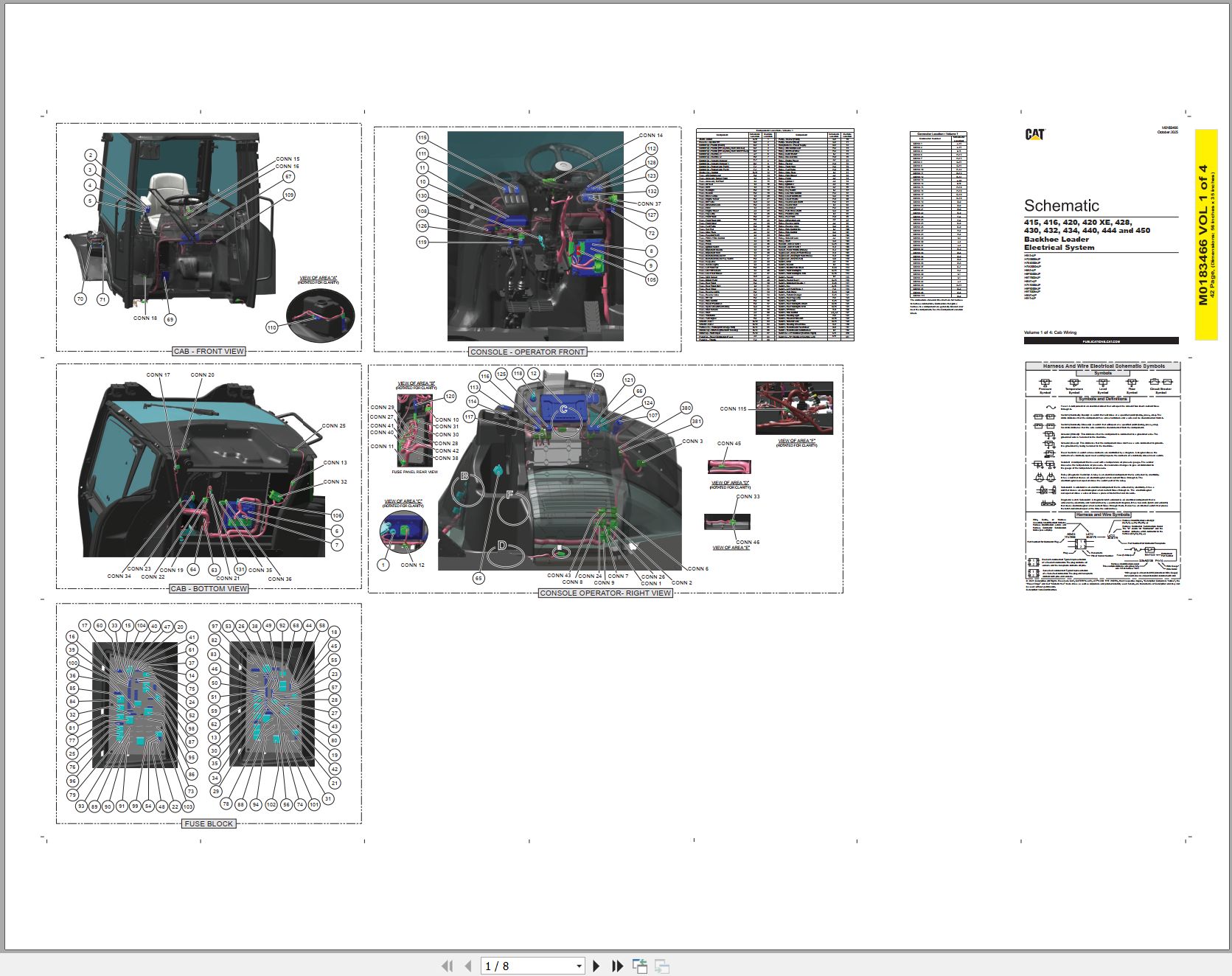This screenshot has height=976, width=1232.
Task: Click the 'CONN 46' label near area E view
Action: 748,543
